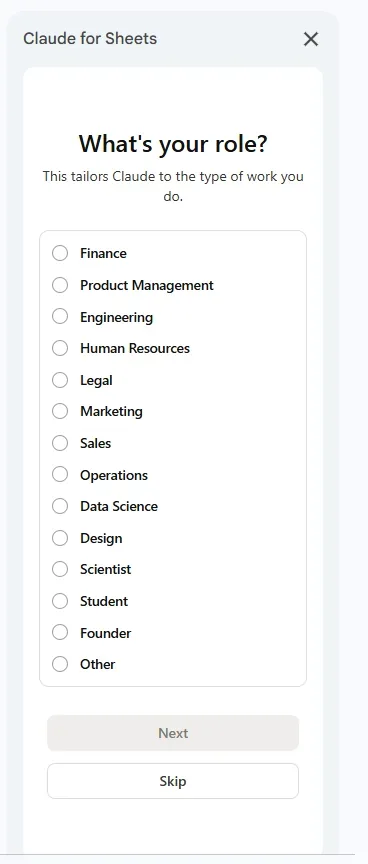Viewport: 368px width, 864px height.
Task: Select the Finance radio button
Action: coord(60,253)
